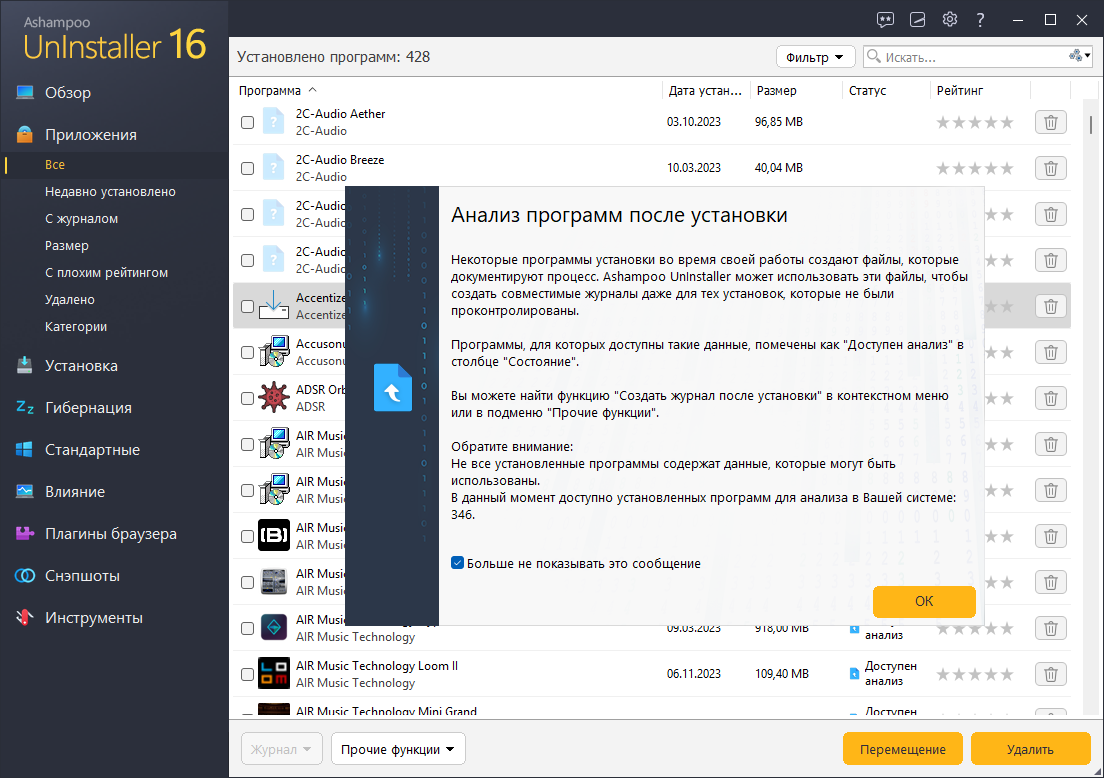Viewport: 1104px width, 778px height.
Task: Tick the checkbox for Accentize row
Action: pos(247,306)
